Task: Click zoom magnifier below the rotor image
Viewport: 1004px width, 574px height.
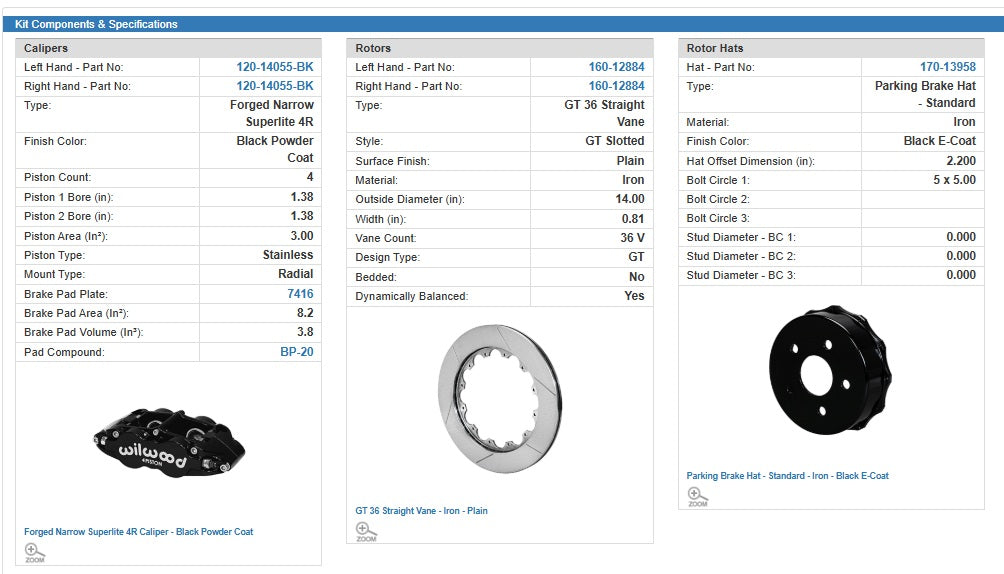Action: tap(366, 531)
